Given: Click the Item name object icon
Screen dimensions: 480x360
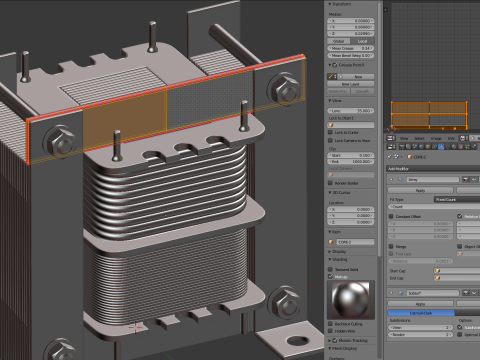Looking at the screenshot, I should 331,242.
